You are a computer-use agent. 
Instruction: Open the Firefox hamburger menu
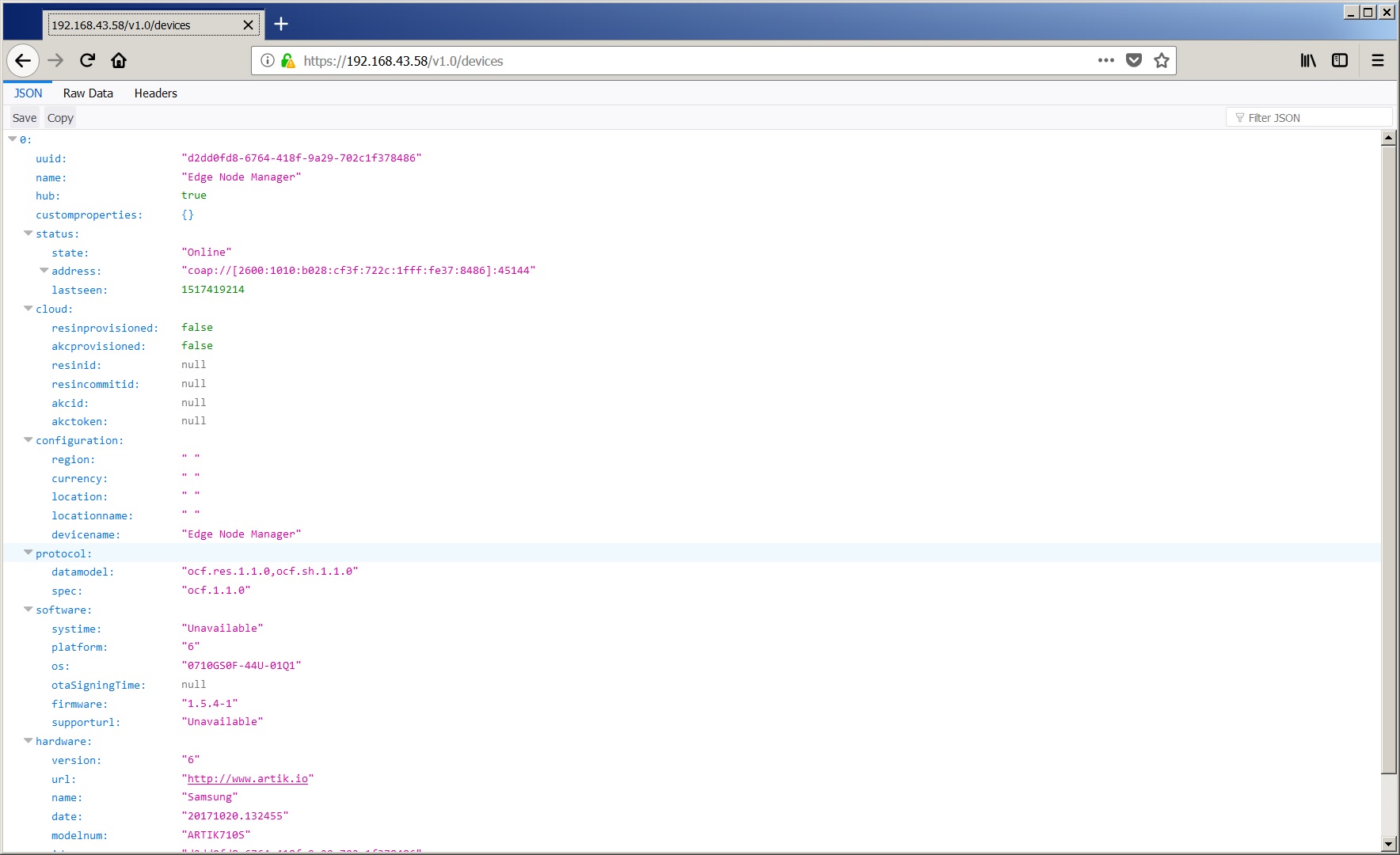1378,60
